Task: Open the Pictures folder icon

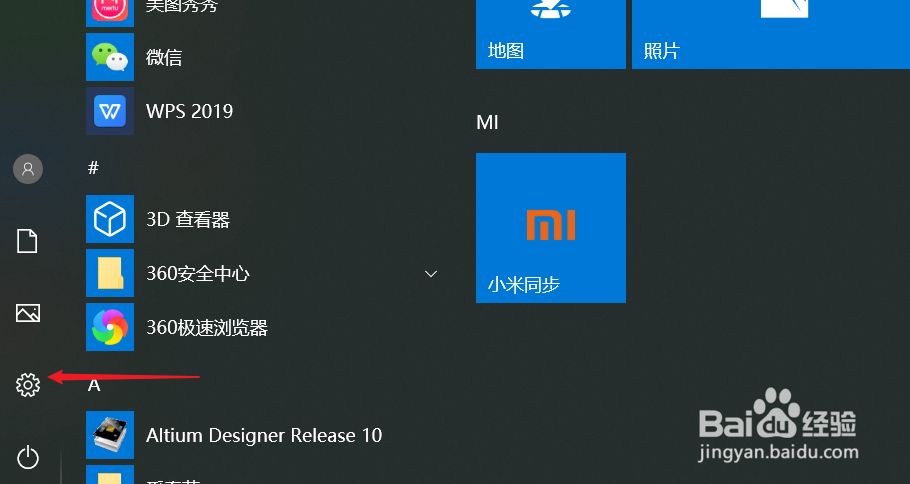Action: click(28, 313)
